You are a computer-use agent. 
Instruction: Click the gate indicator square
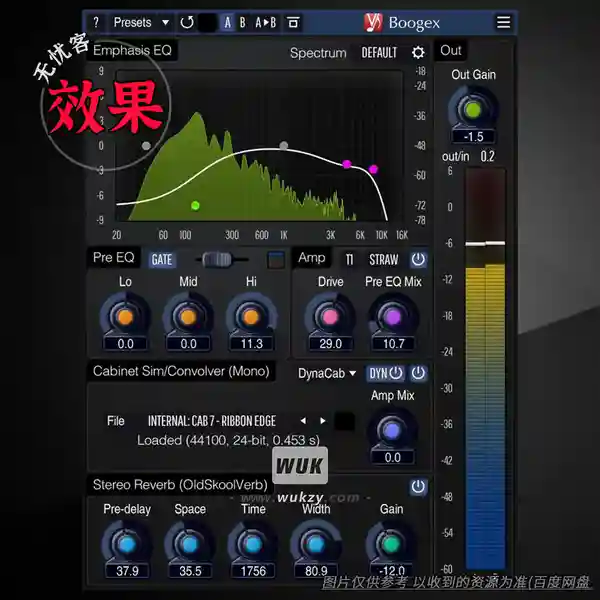click(276, 260)
